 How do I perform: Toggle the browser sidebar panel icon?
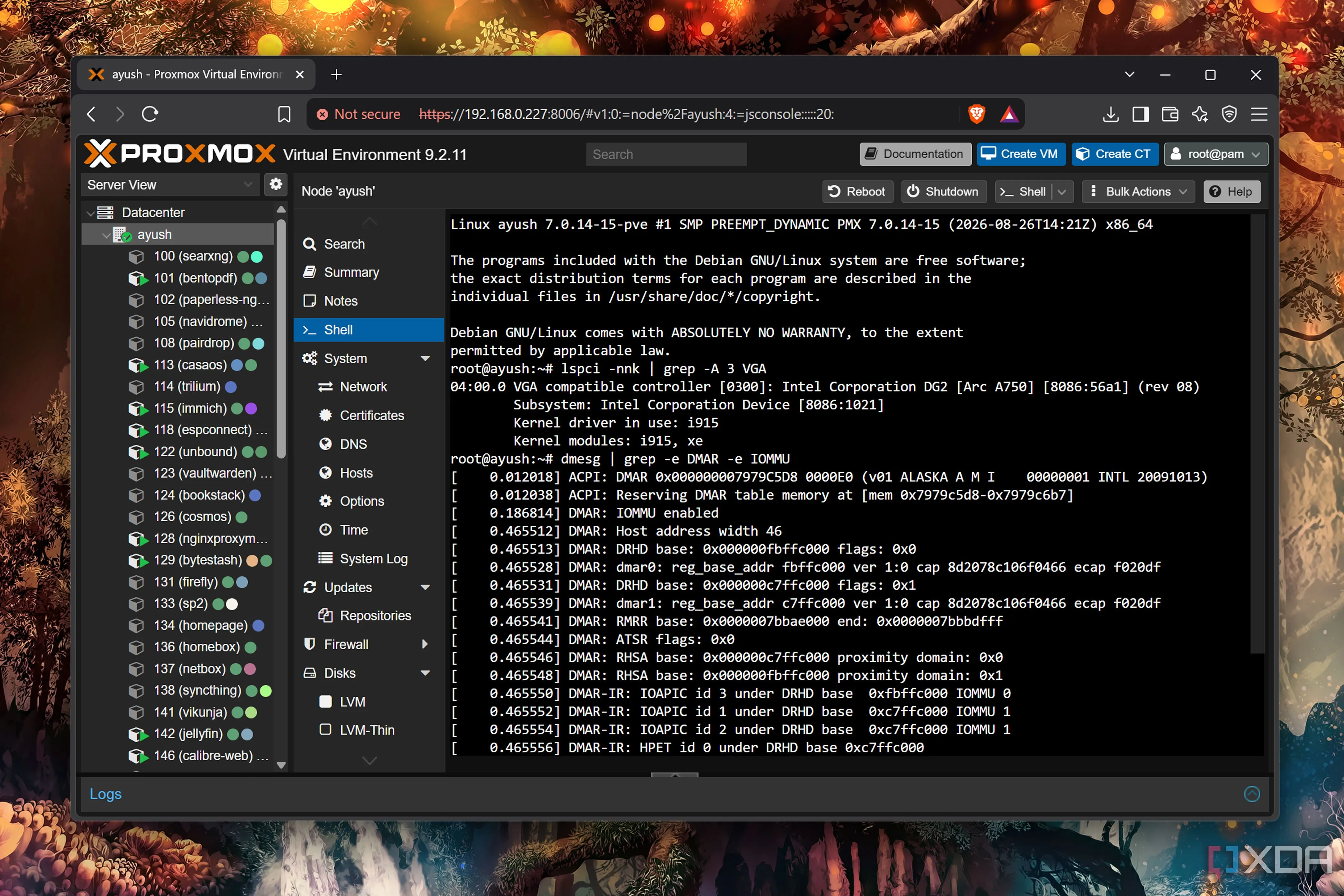point(1140,114)
